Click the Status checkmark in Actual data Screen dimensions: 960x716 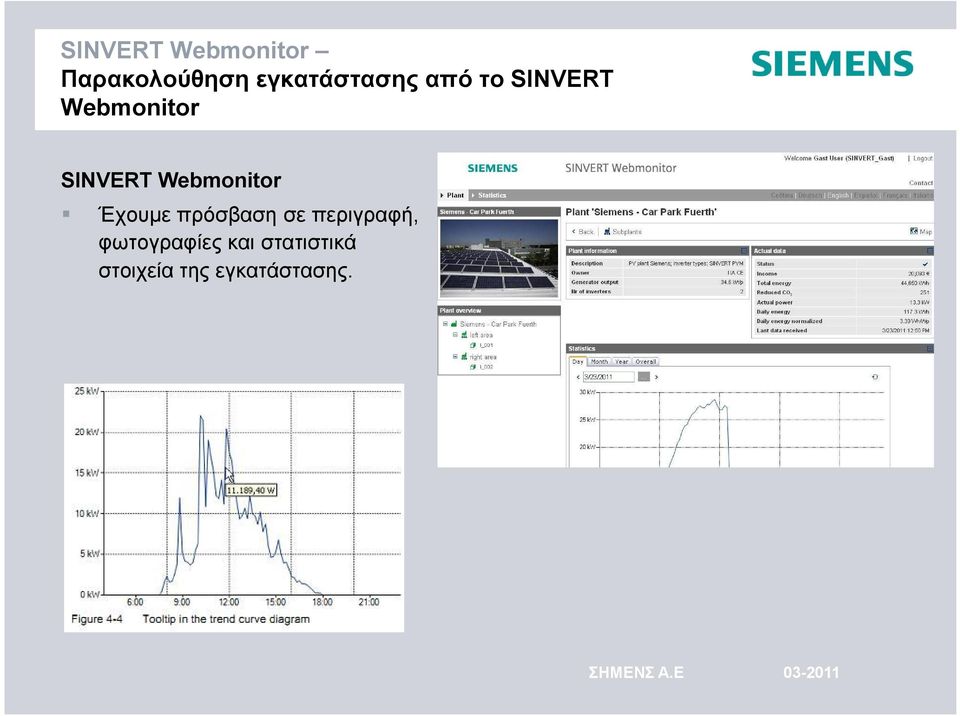[x=925, y=264]
